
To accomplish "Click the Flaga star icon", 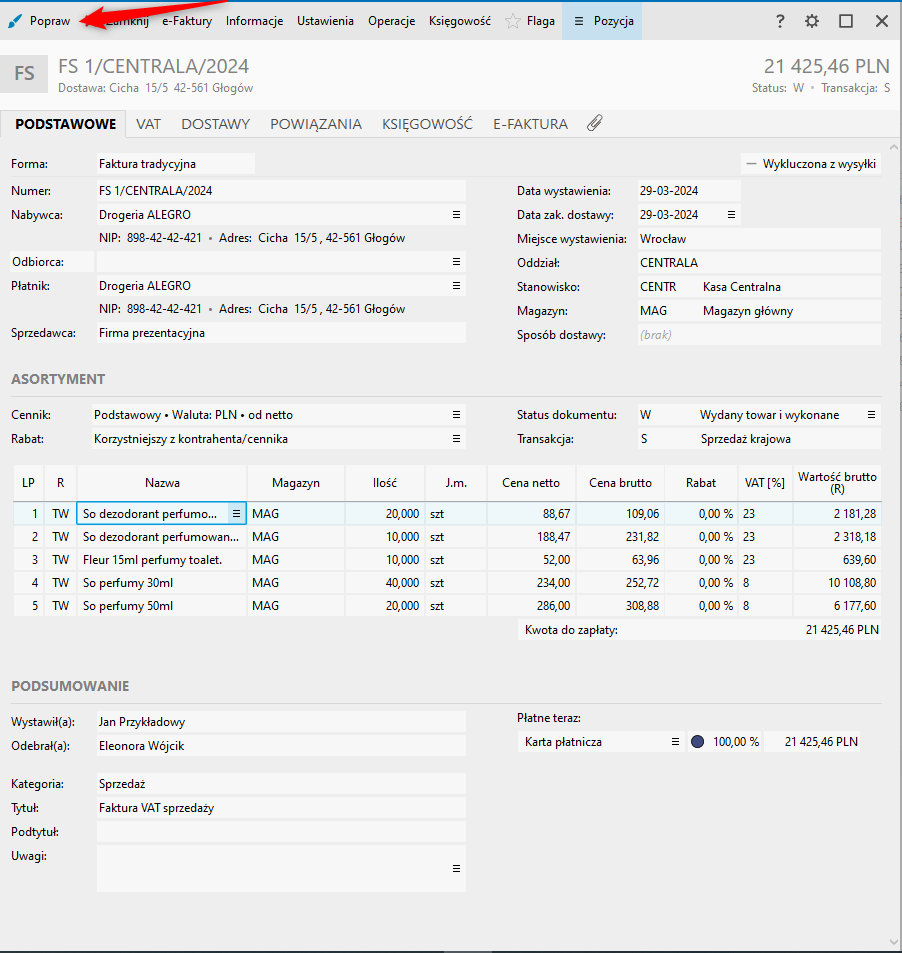I will pyautogui.click(x=513, y=21).
